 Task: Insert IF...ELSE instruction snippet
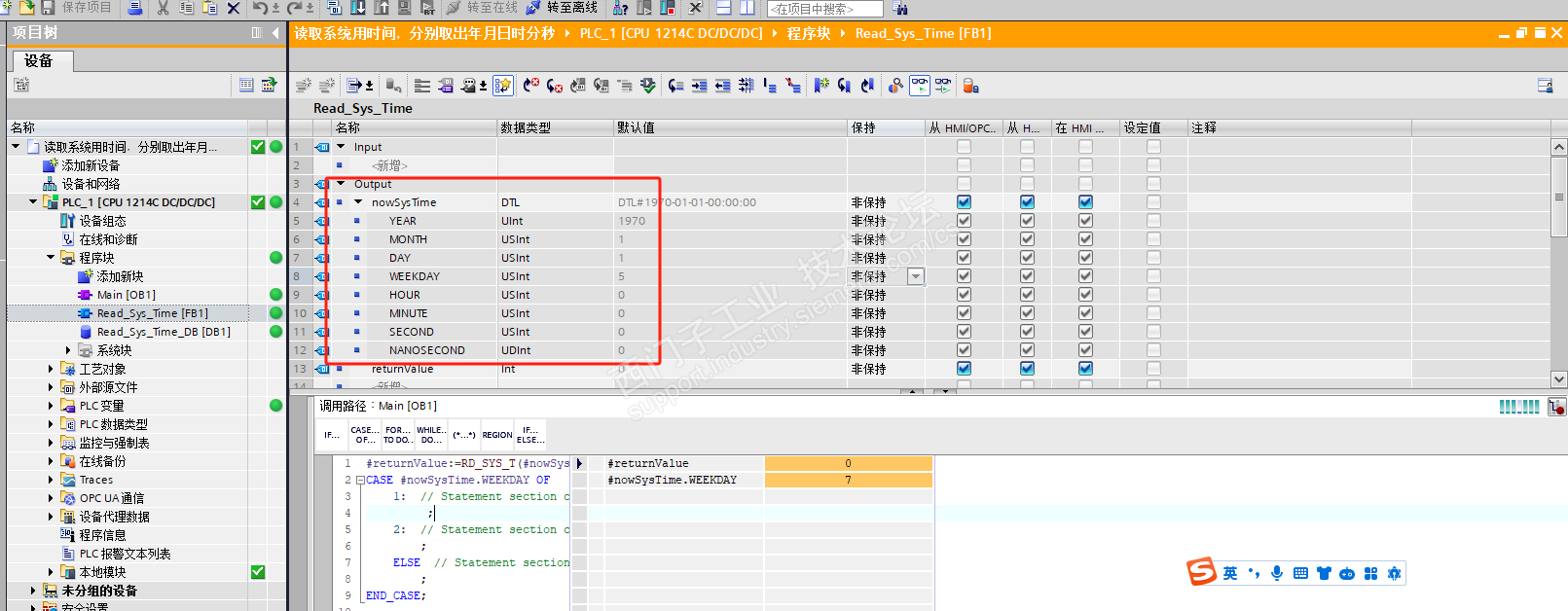(530, 435)
